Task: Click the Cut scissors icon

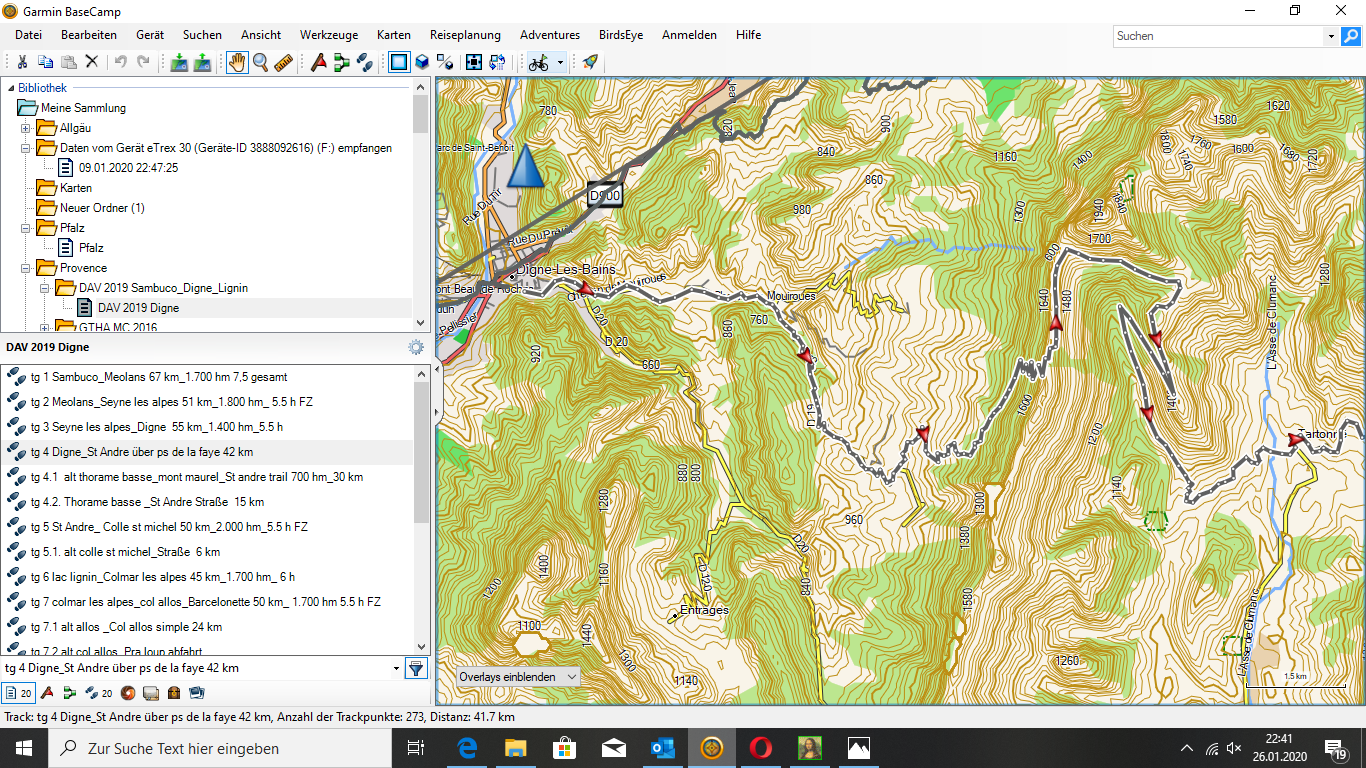Action: click(21, 62)
